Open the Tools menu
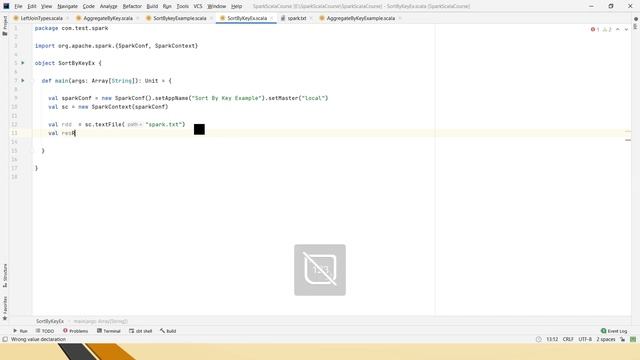This screenshot has width=640, height=360. [182, 6]
